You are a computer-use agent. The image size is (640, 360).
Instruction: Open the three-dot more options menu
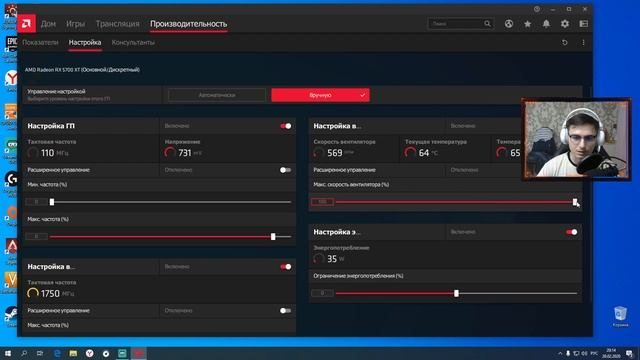[583, 42]
